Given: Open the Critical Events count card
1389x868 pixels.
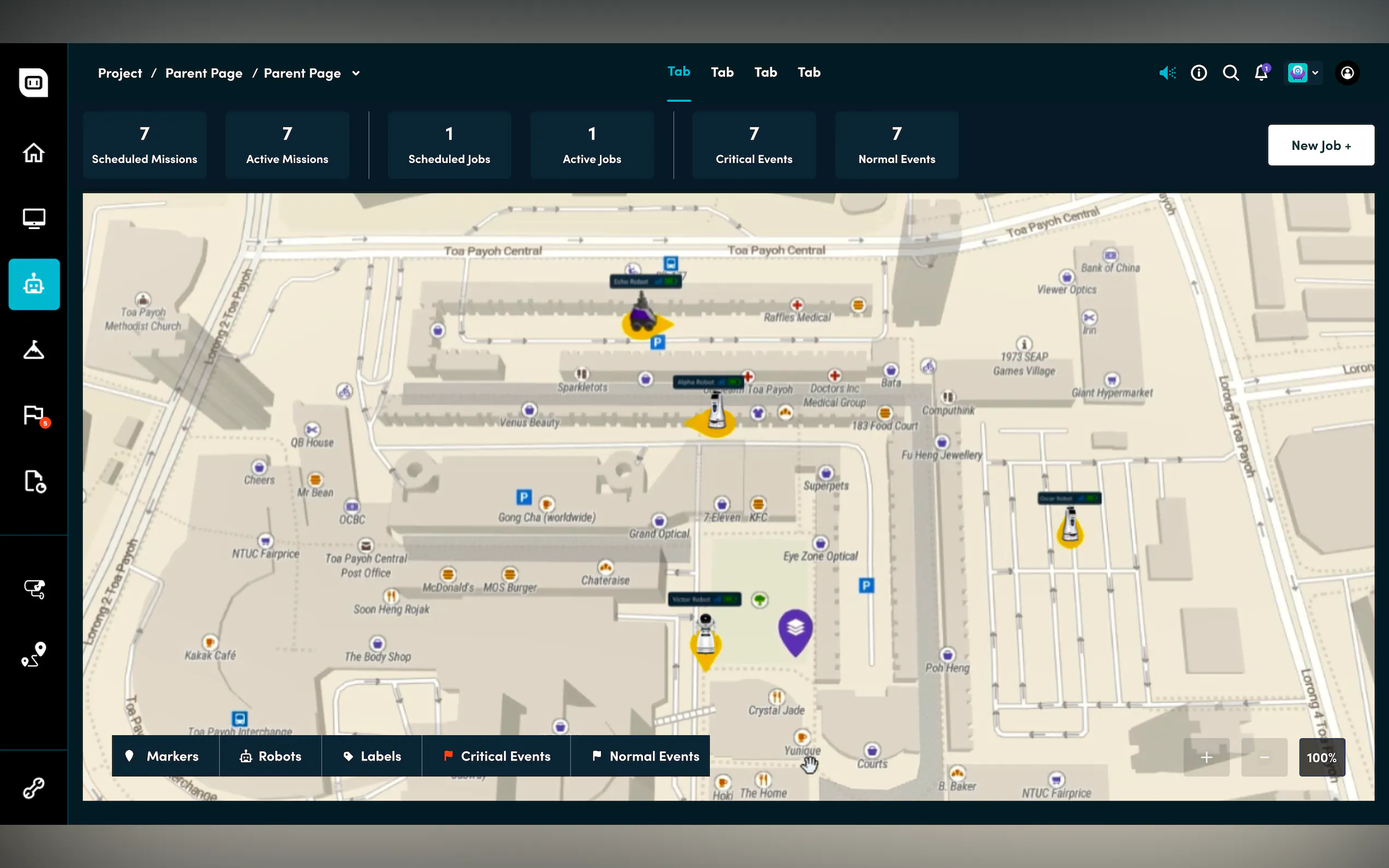Looking at the screenshot, I should 754,145.
